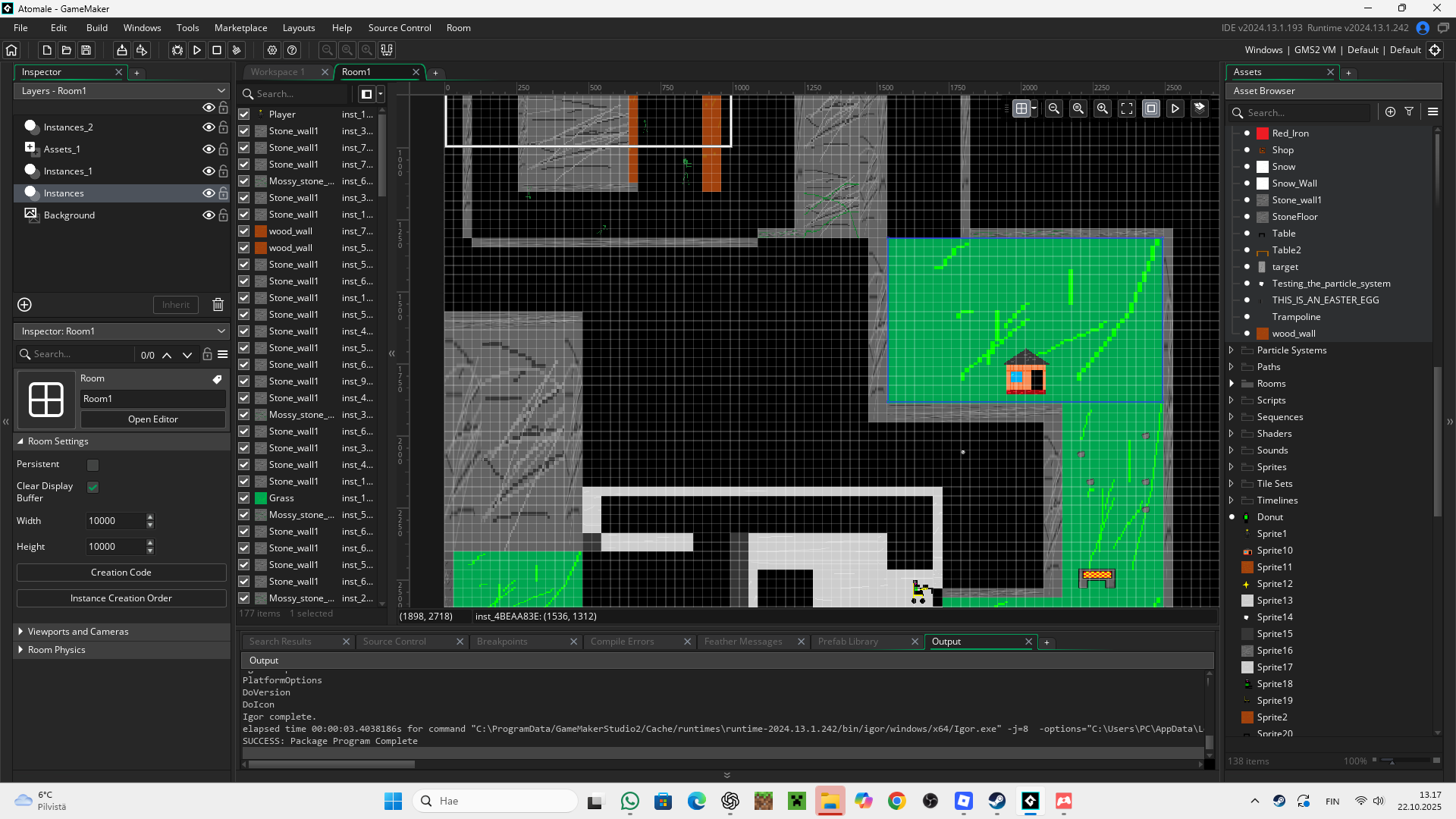Delete layer with trash icon
This screenshot has height=819, width=1456.
click(218, 305)
